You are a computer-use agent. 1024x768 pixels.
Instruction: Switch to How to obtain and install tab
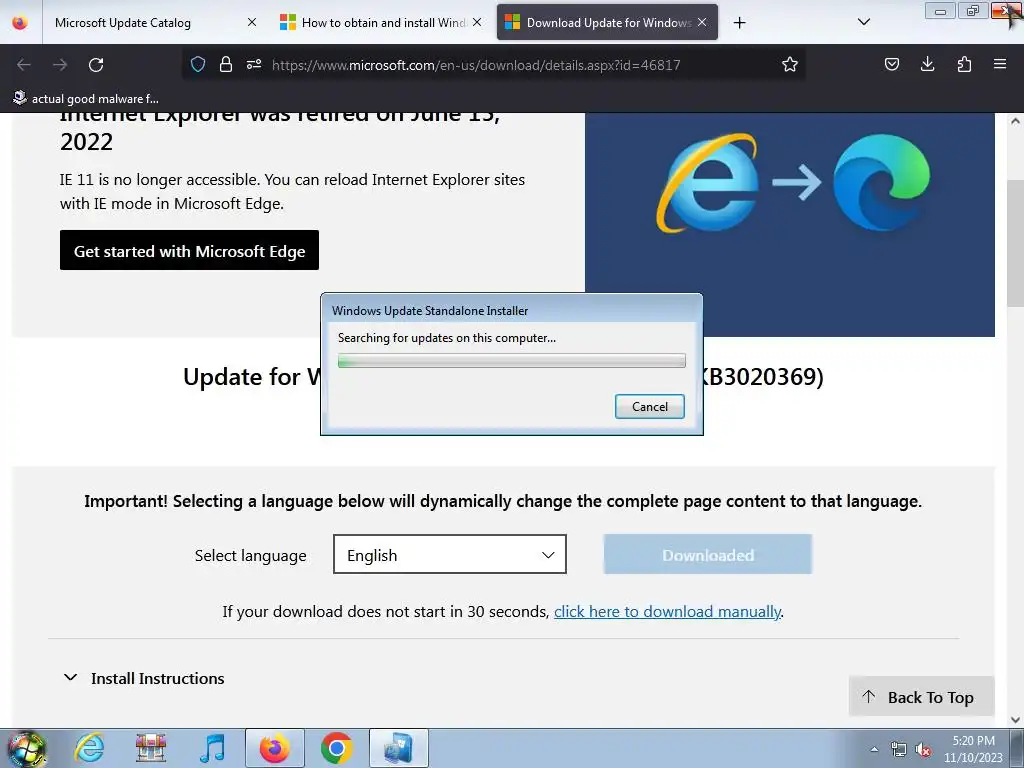point(381,22)
